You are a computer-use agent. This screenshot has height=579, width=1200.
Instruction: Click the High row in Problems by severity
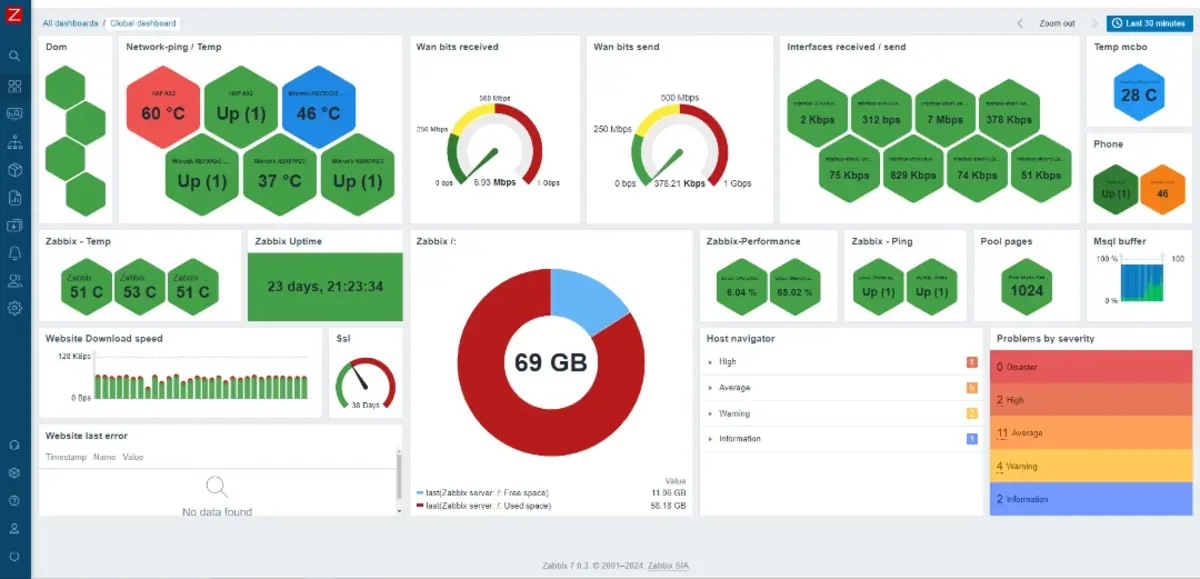pyautogui.click(x=1091, y=400)
